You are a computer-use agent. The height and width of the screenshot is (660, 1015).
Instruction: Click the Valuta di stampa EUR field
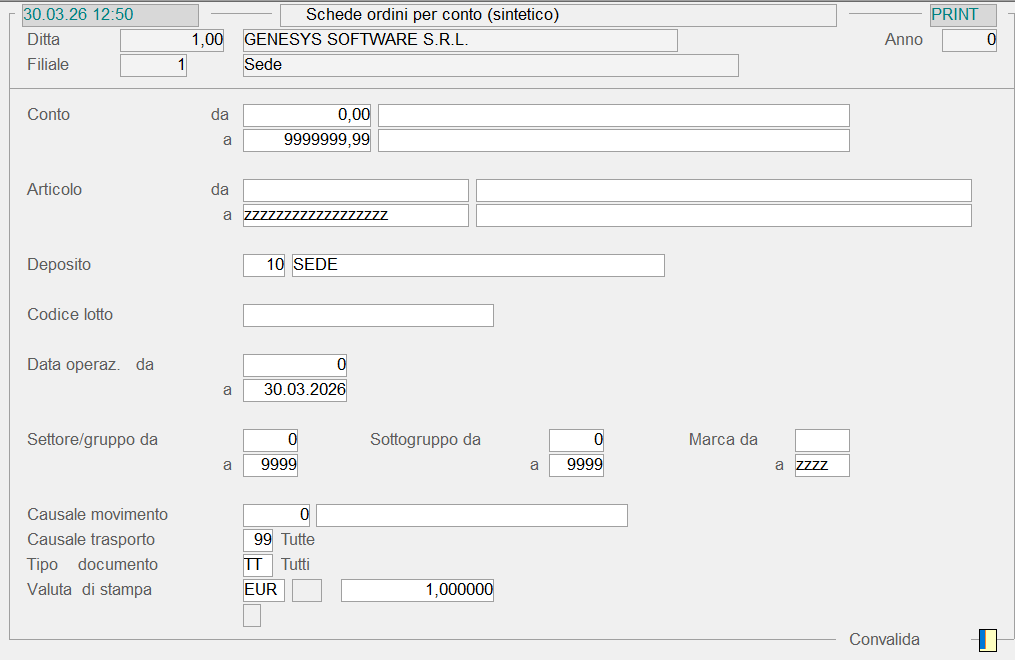pyautogui.click(x=264, y=590)
